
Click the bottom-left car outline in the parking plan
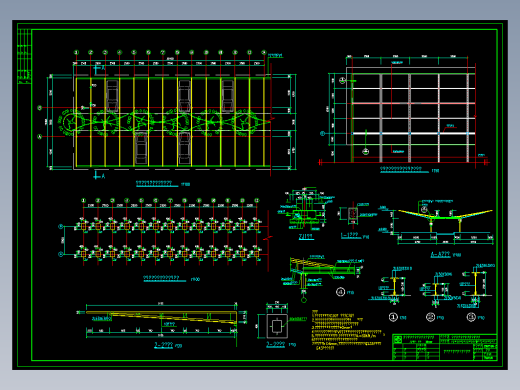pos(141,148)
